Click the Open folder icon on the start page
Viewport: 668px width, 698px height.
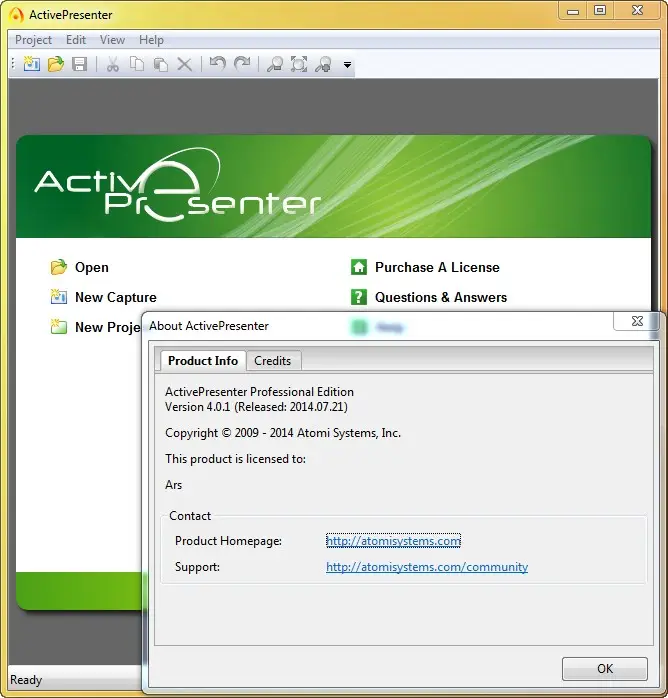coord(58,267)
